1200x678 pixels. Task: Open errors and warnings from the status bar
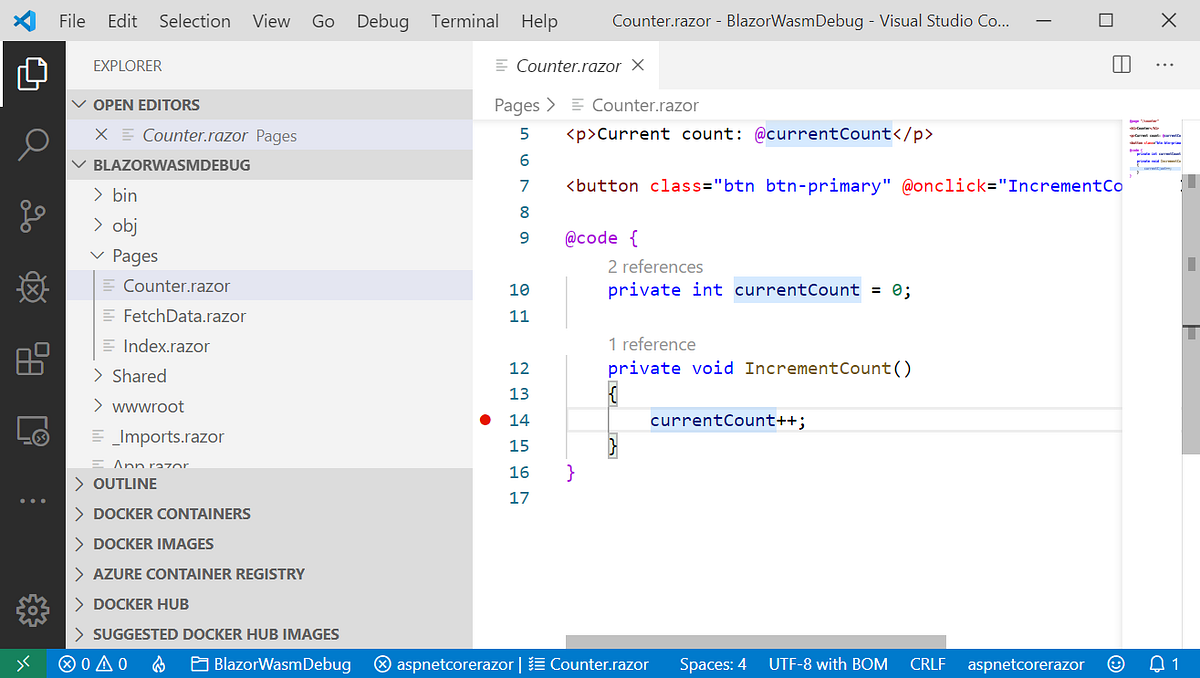pos(91,663)
